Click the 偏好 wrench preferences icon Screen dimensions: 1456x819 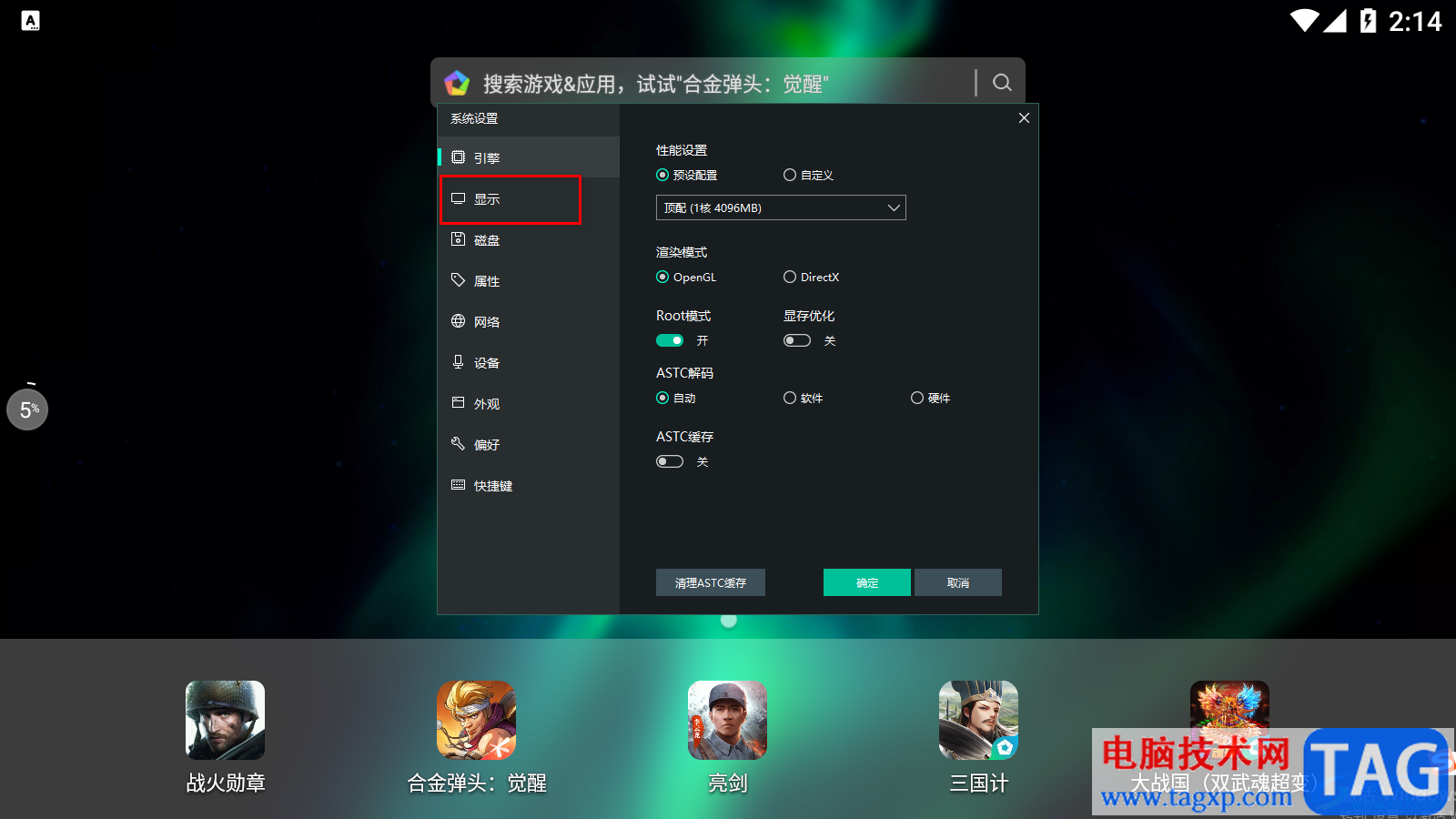tap(458, 443)
